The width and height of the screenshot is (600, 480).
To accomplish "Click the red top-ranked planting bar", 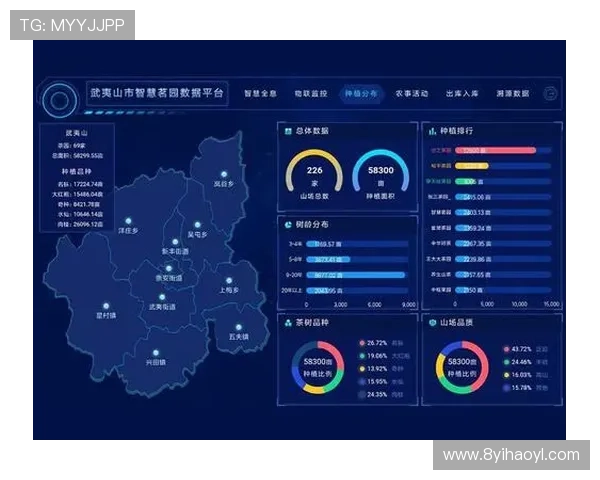I will [496, 150].
